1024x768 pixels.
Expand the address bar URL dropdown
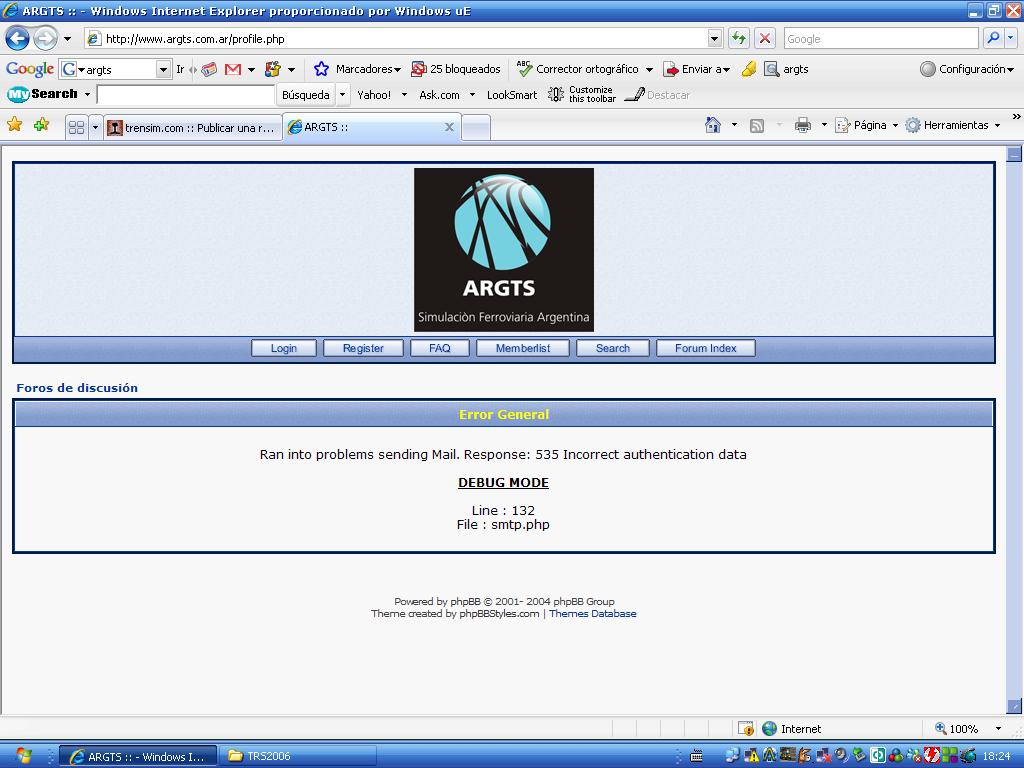(714, 39)
